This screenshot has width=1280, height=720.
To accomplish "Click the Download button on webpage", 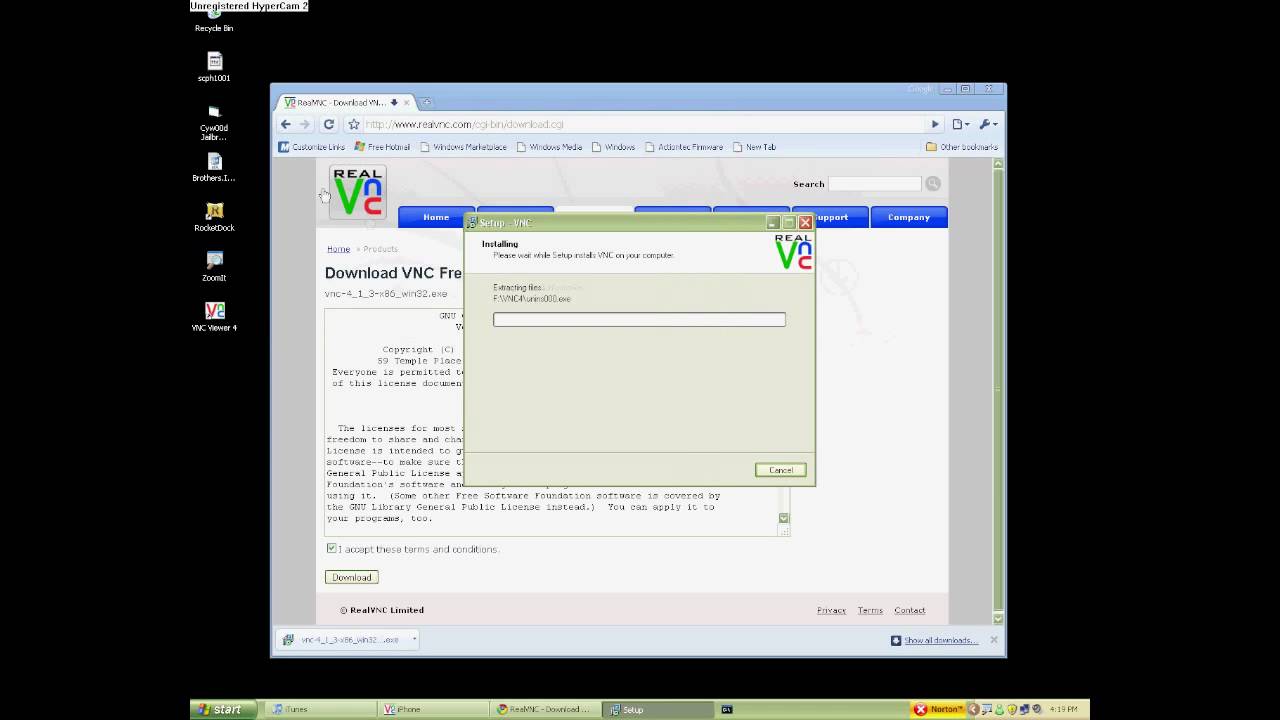I will point(352,577).
